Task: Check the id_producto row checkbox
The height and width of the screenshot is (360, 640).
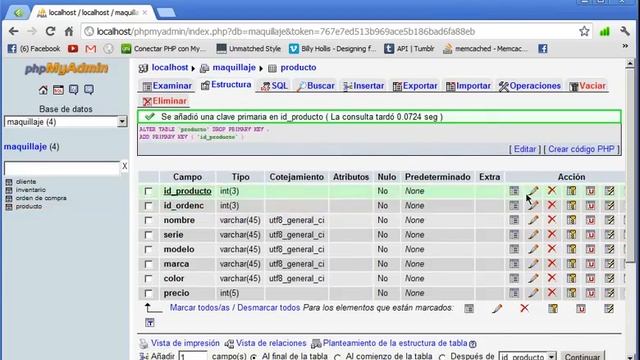Action: (x=148, y=191)
